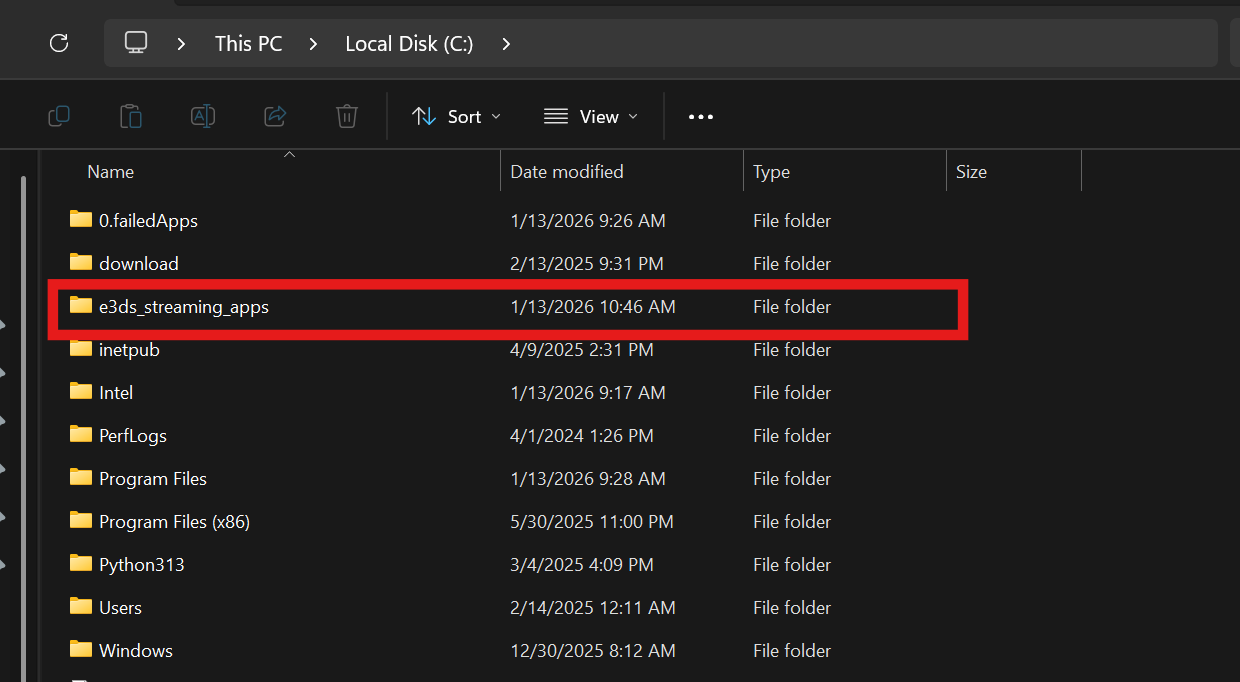This screenshot has width=1240, height=682.
Task: Click the Delete trash can icon
Action: 347,117
